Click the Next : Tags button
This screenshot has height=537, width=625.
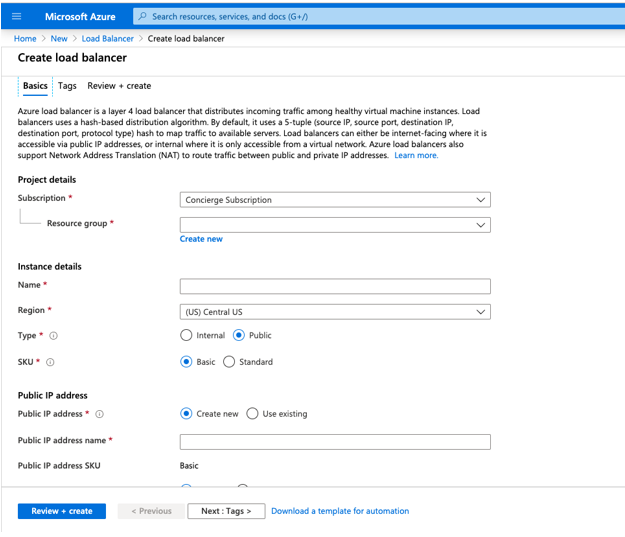tap(225, 511)
